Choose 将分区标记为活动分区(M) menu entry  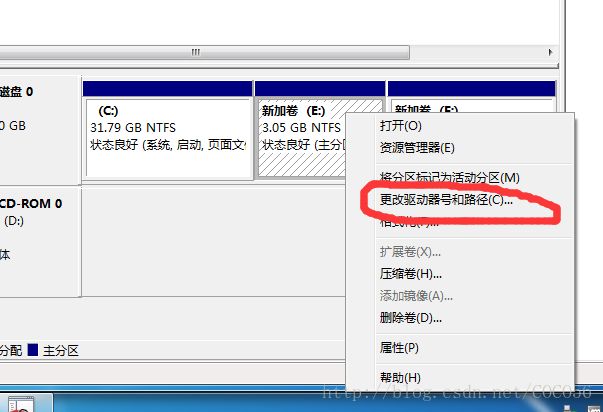coord(449,178)
